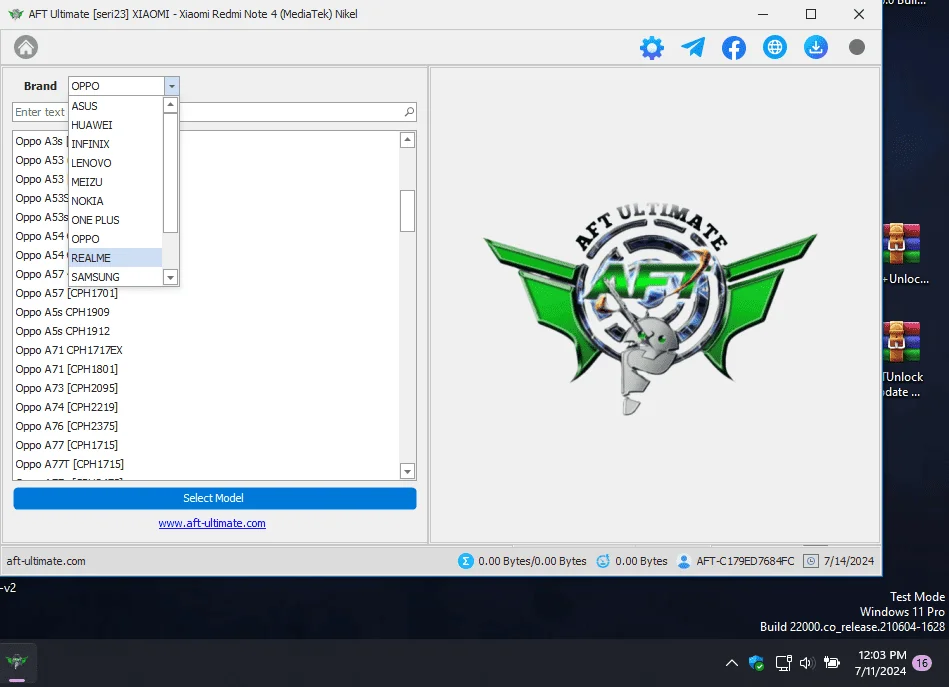Open Windows Security tray icon

(756, 663)
